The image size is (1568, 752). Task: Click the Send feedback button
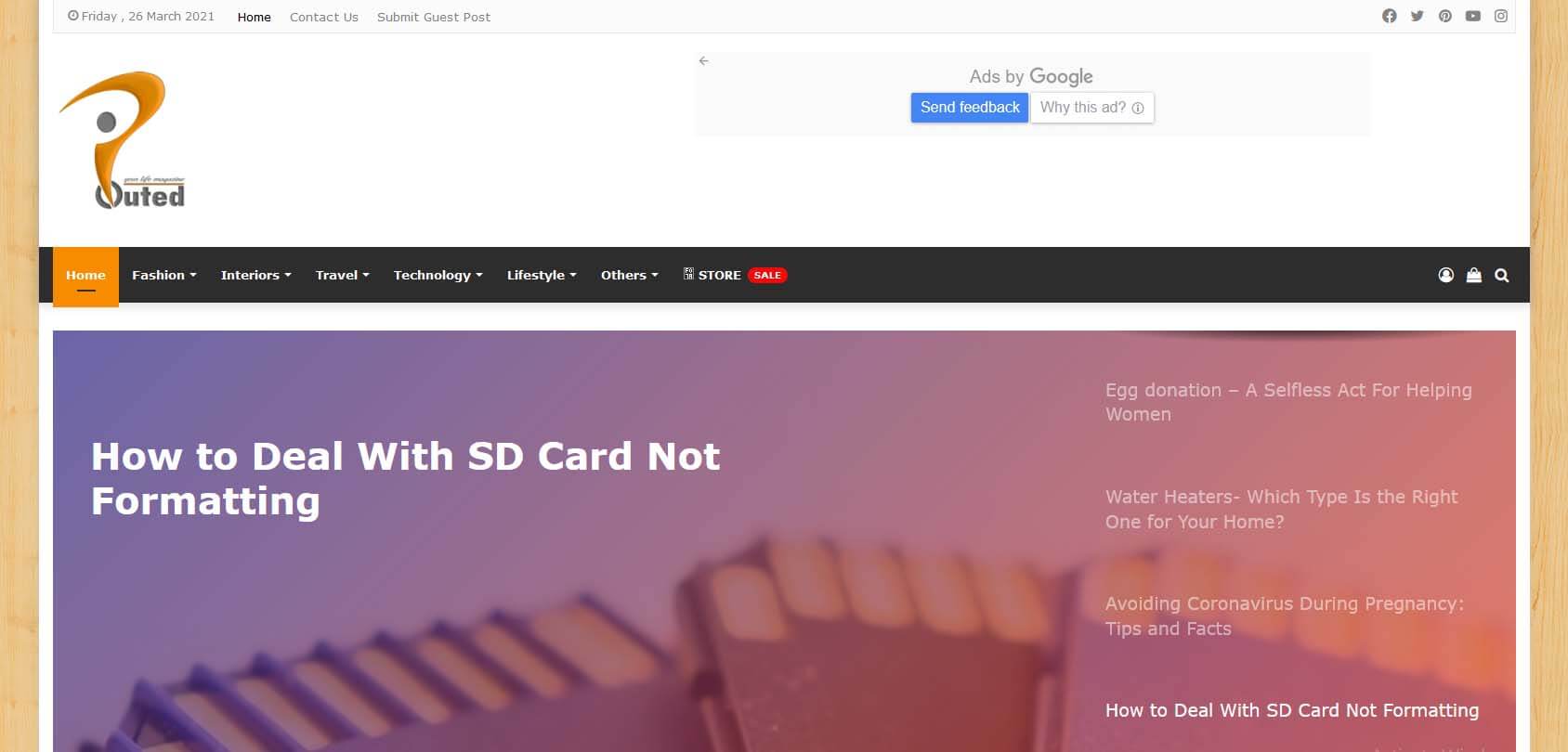969,108
